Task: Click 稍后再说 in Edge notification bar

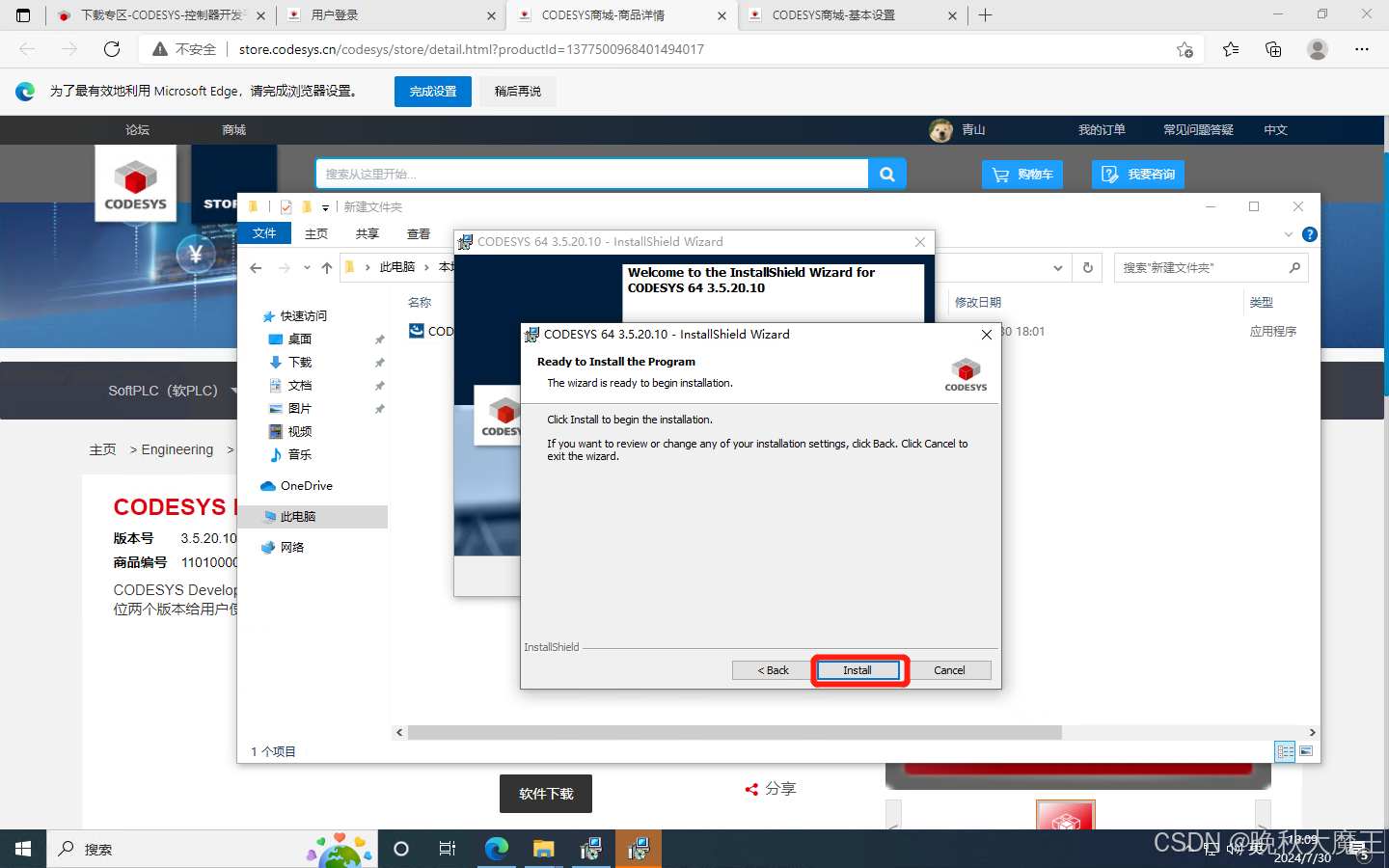Action: point(518,92)
